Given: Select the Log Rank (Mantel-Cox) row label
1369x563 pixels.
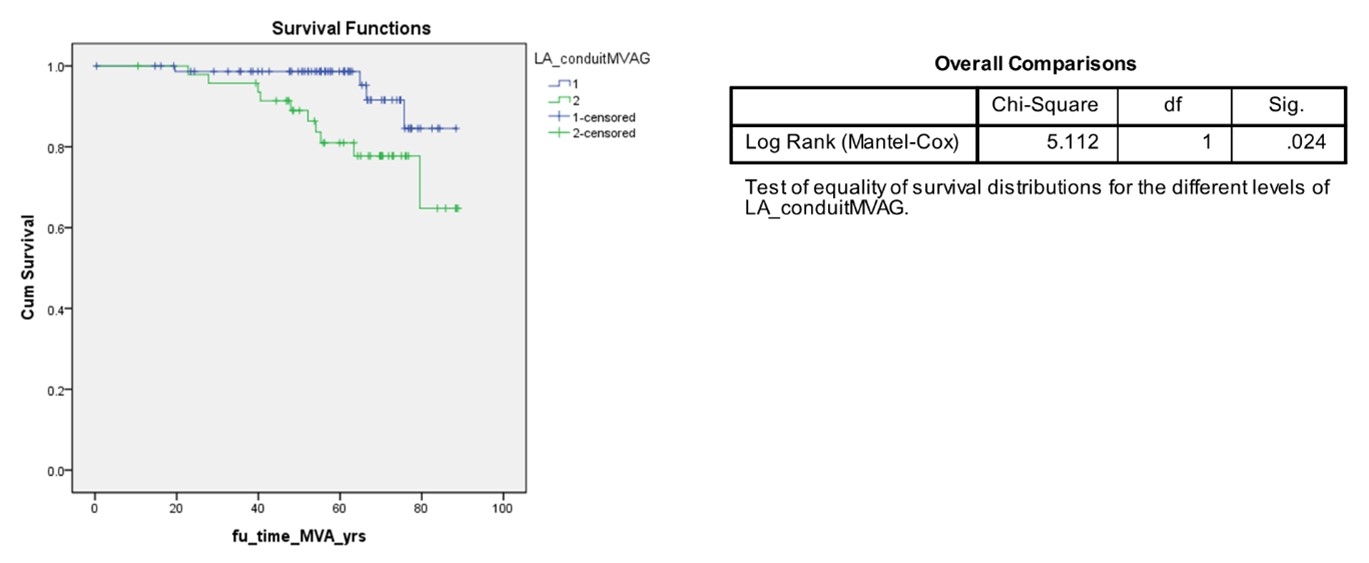Looking at the screenshot, I should 852,143.
